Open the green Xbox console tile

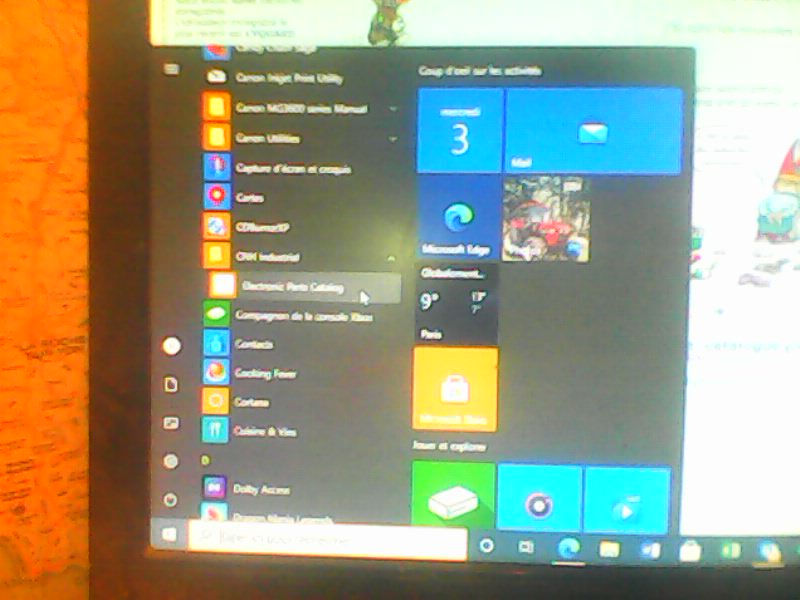pyautogui.click(x=453, y=494)
